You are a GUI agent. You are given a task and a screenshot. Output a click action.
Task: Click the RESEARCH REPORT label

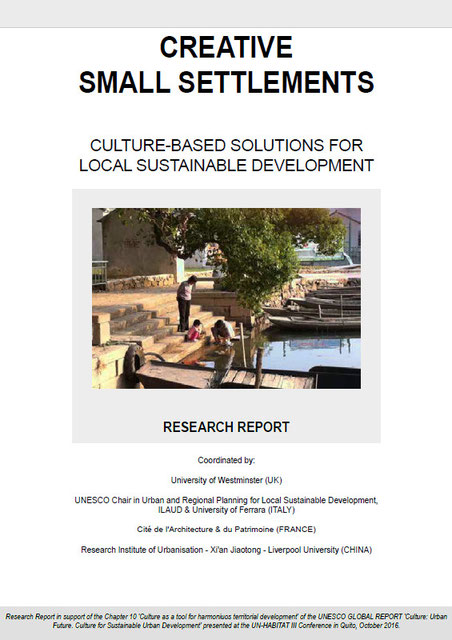point(226,427)
